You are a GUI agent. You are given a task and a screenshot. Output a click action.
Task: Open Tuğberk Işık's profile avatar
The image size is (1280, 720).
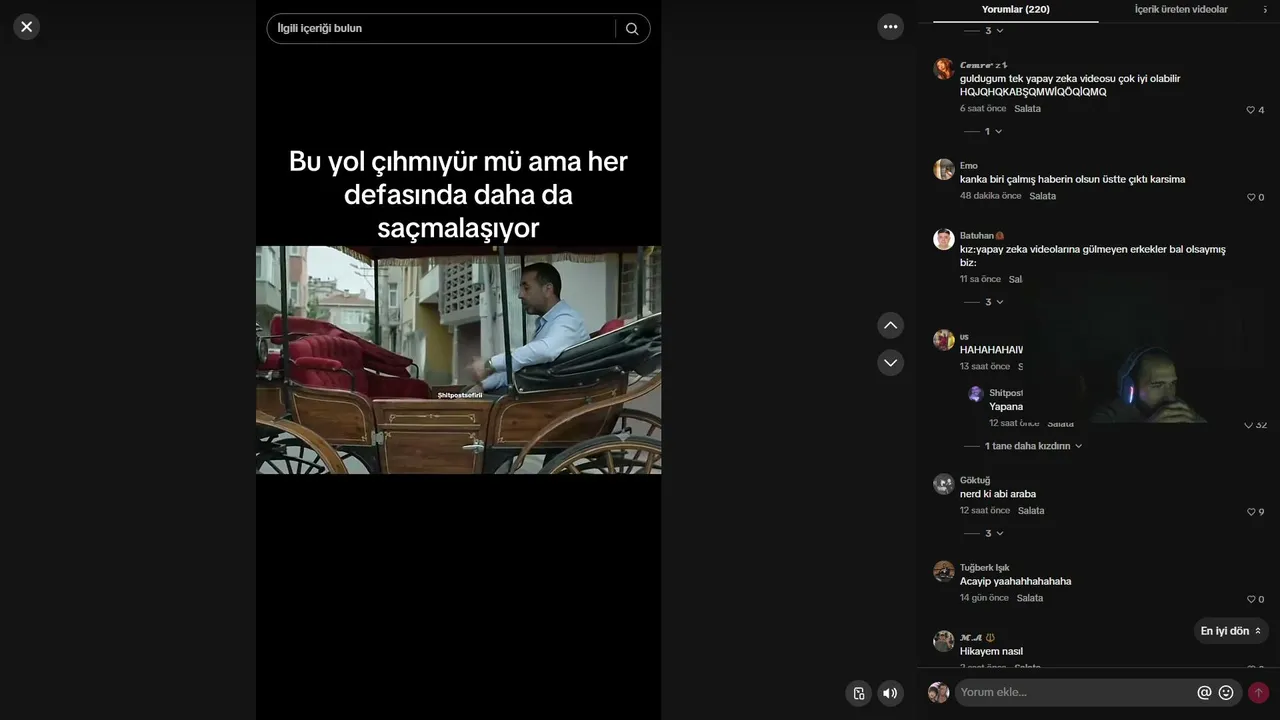pyautogui.click(x=944, y=571)
